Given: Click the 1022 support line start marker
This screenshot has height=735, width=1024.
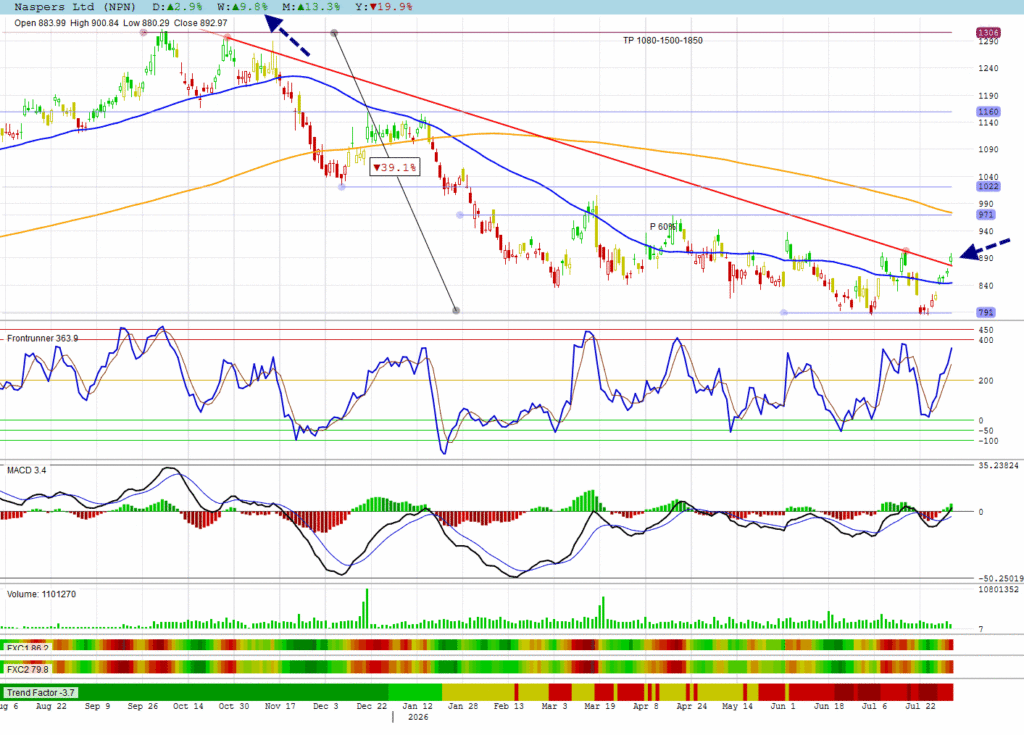Looking at the screenshot, I should (342, 187).
